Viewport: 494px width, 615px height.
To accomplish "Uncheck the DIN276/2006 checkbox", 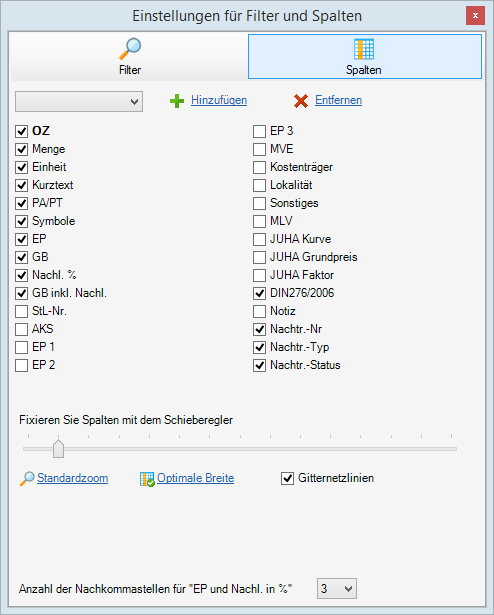I will pos(259,293).
